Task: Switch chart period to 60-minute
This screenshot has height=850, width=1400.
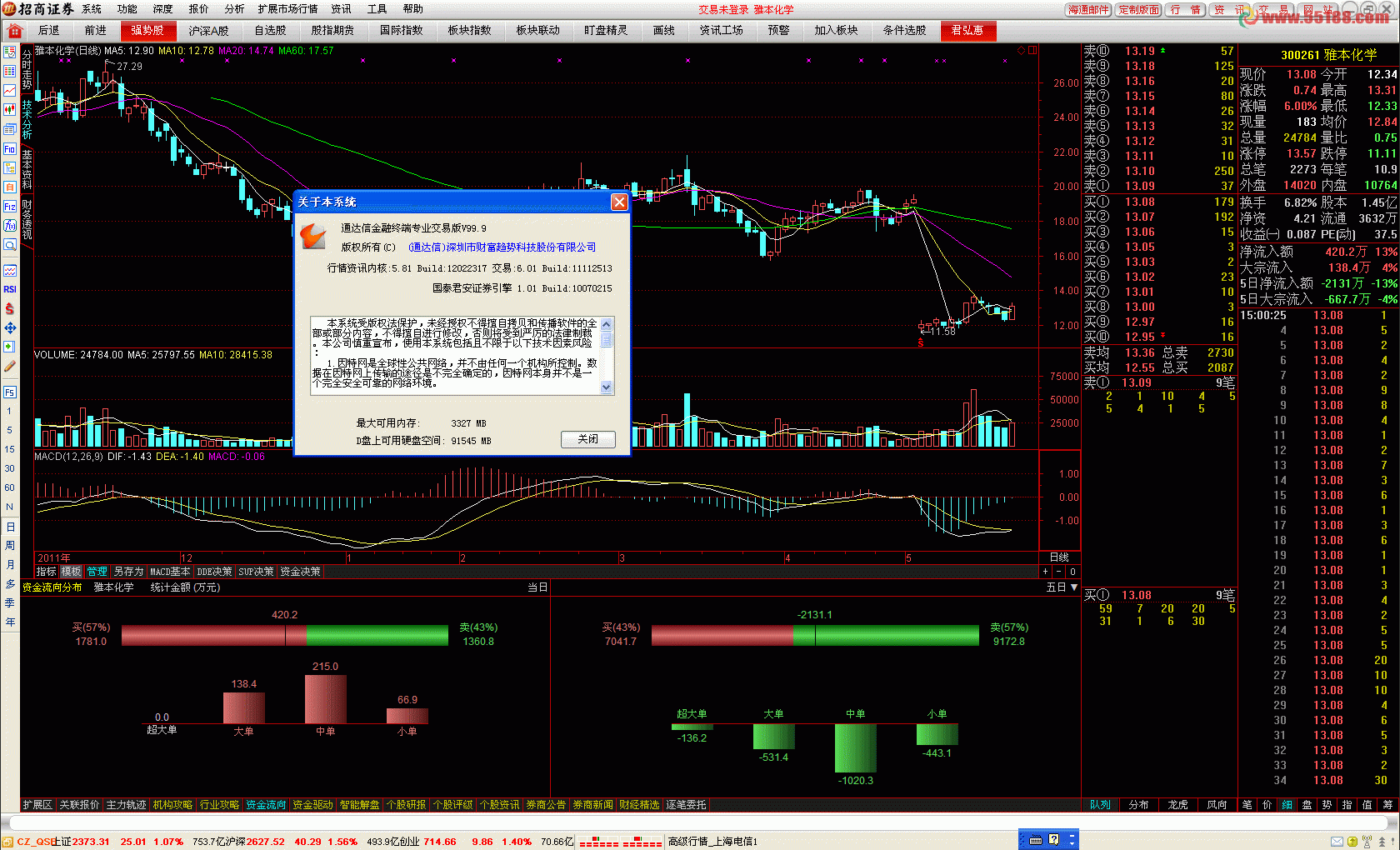Action: 10,487
